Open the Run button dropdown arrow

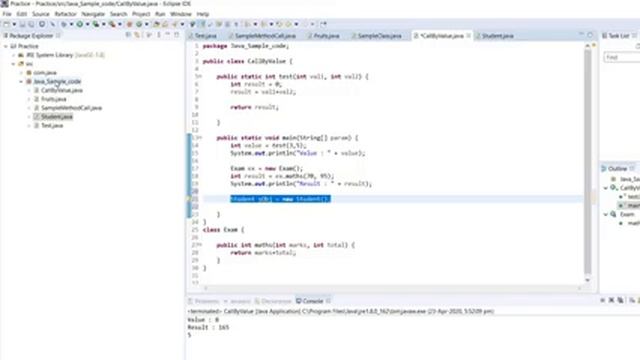pos(87,24)
